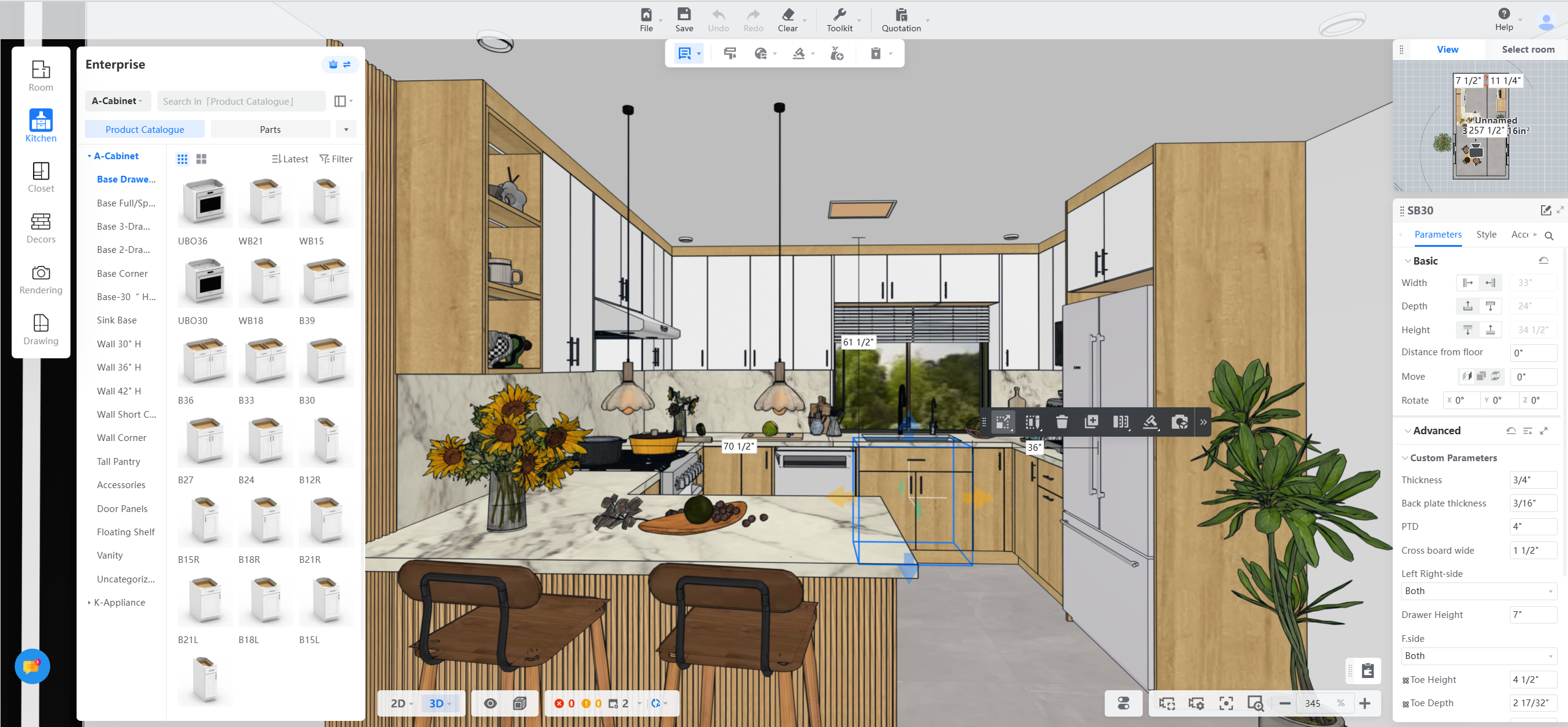This screenshot has height=727, width=1568.
Task: Open the catalogue Filter
Action: coord(336,159)
